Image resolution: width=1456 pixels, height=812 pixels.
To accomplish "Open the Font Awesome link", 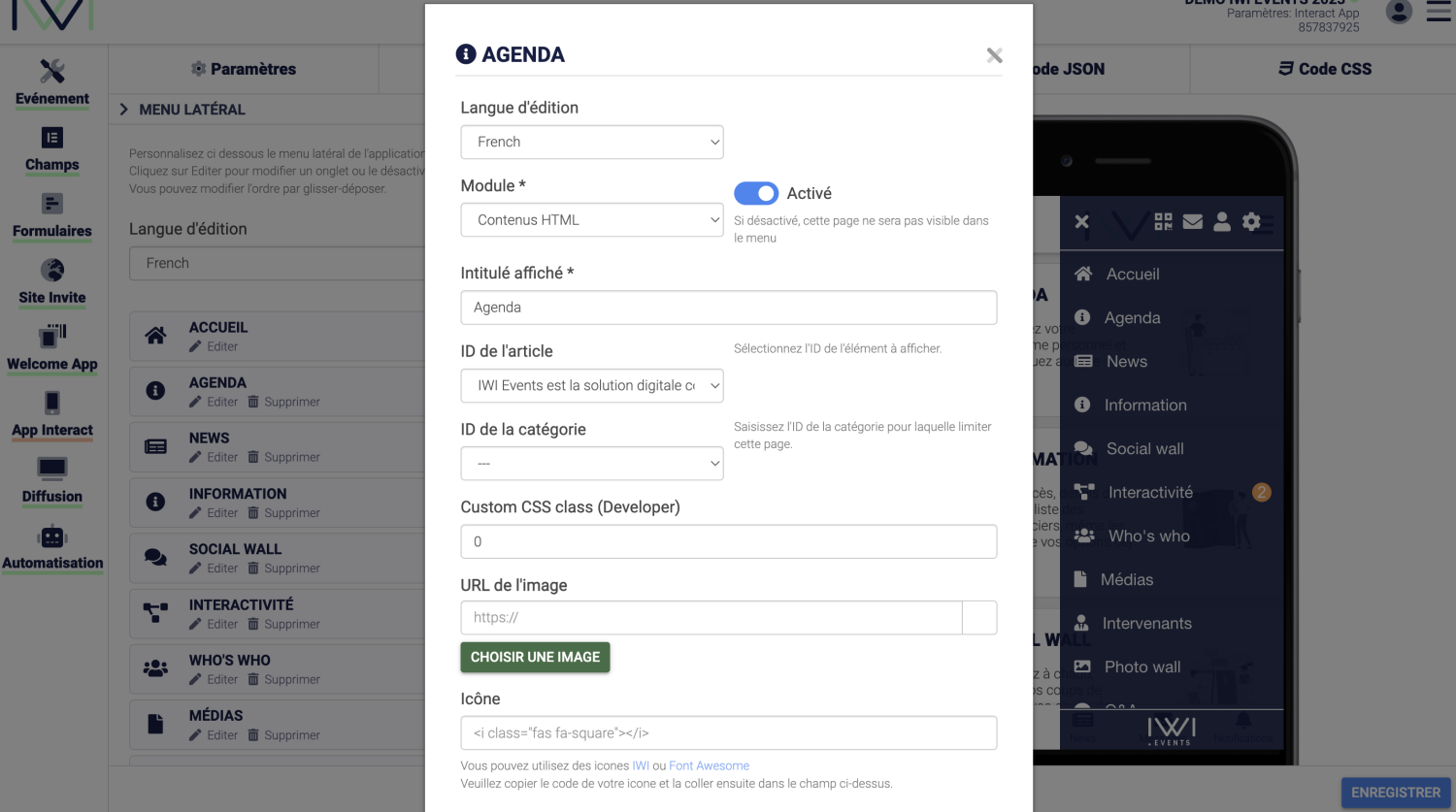I will 709,765.
